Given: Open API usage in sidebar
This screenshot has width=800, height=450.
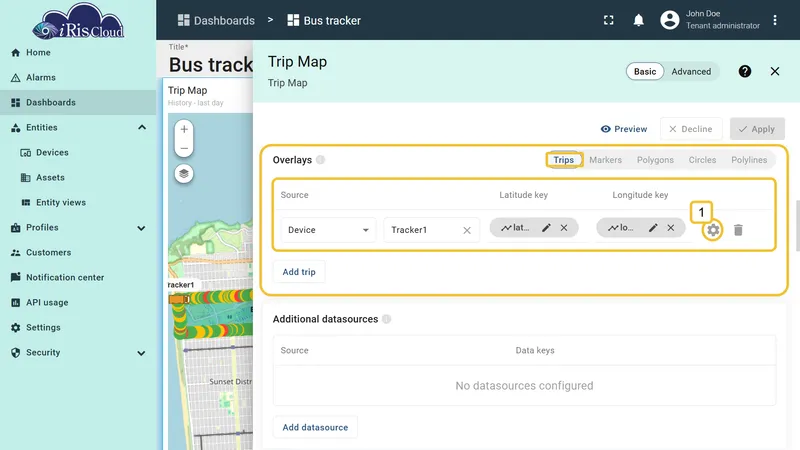Looking at the screenshot, I should (x=78, y=303).
